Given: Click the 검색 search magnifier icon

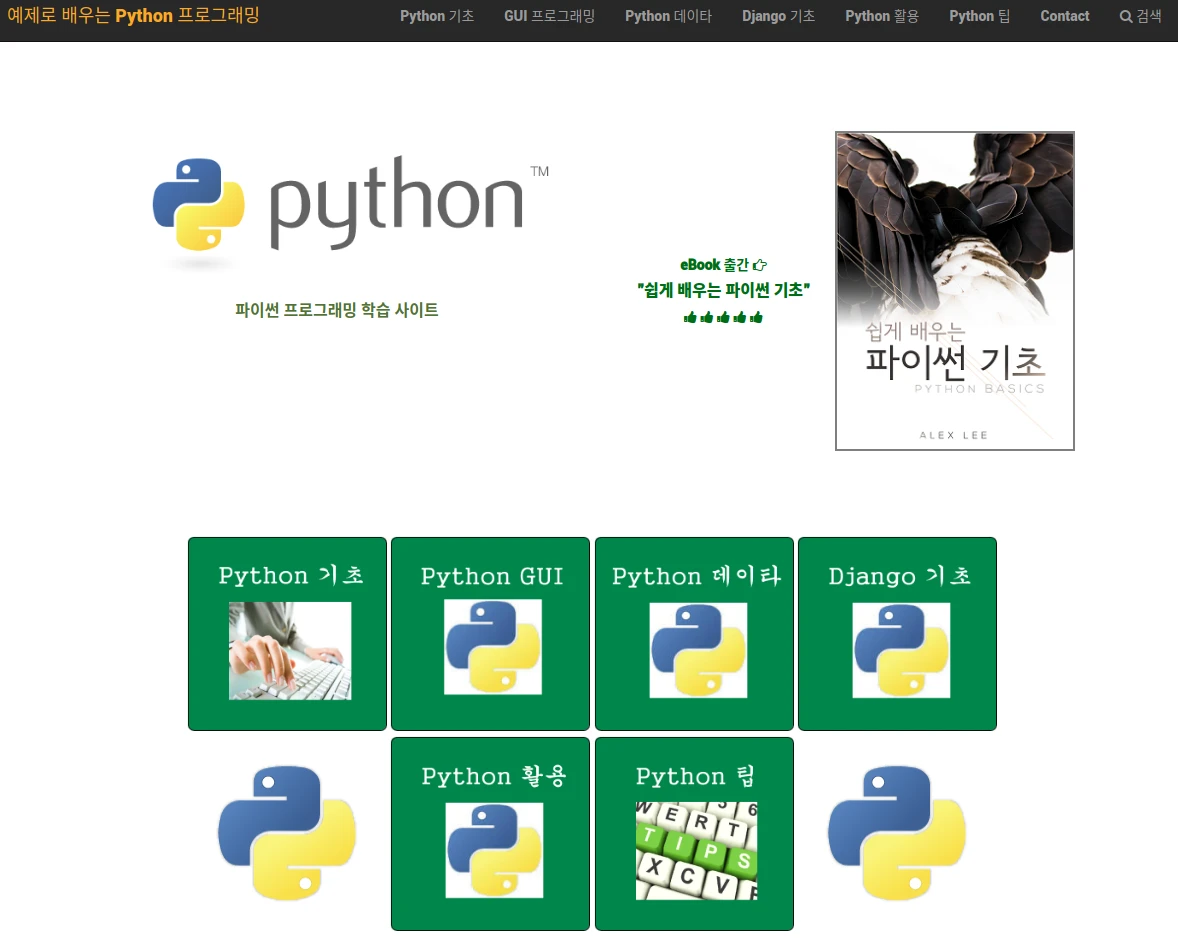Looking at the screenshot, I should click(1125, 17).
